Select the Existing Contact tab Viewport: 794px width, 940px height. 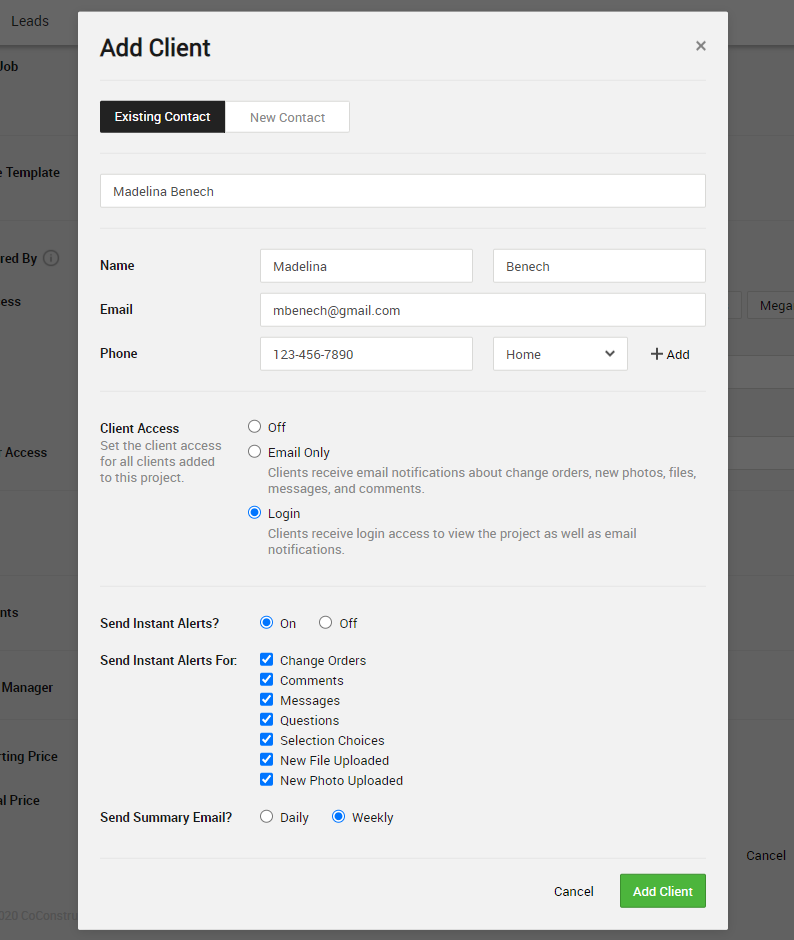162,117
